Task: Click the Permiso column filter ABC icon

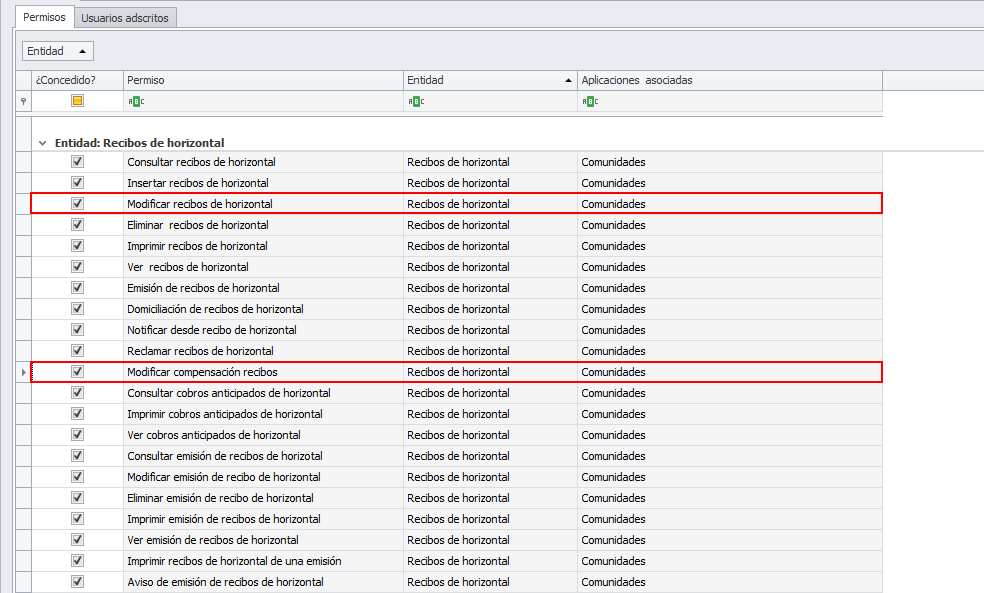Action: pos(135,101)
